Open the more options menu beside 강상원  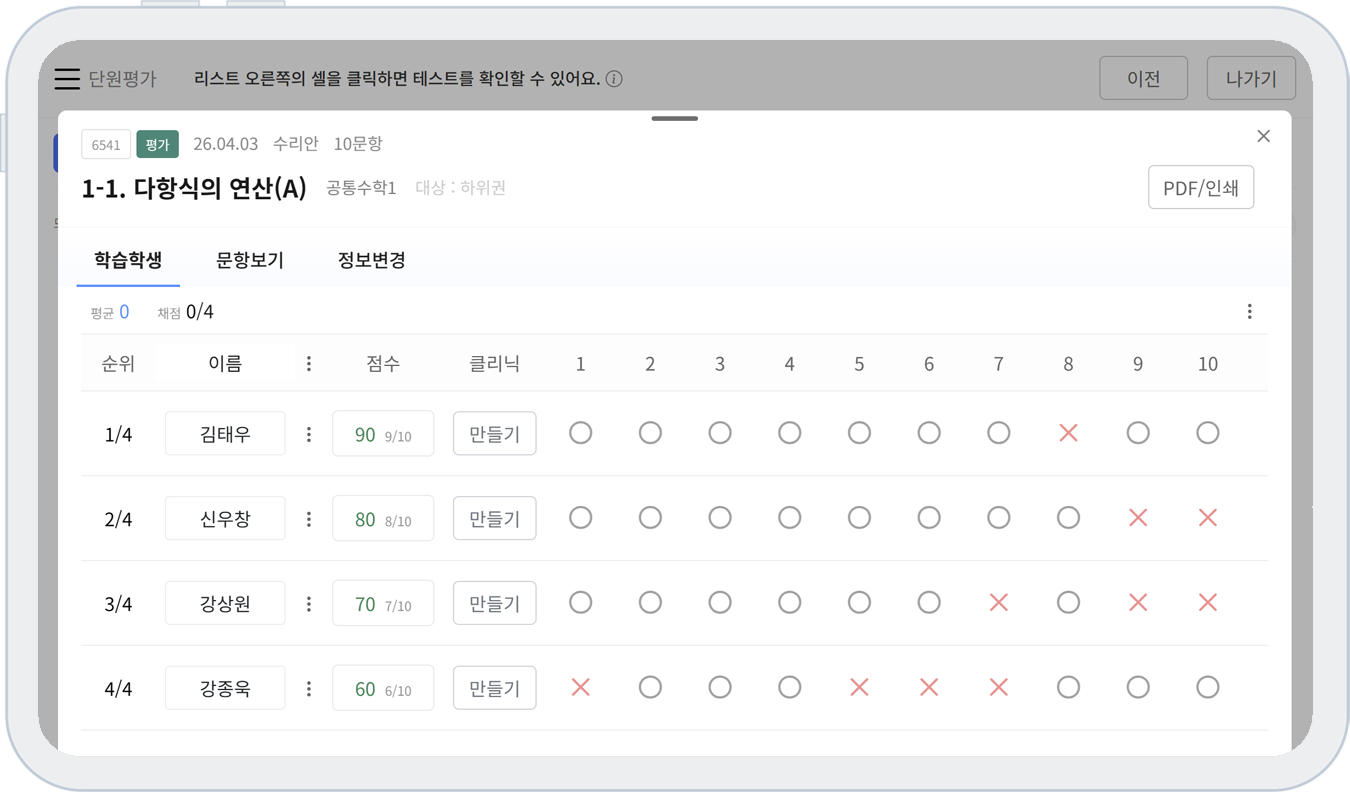[x=309, y=604]
